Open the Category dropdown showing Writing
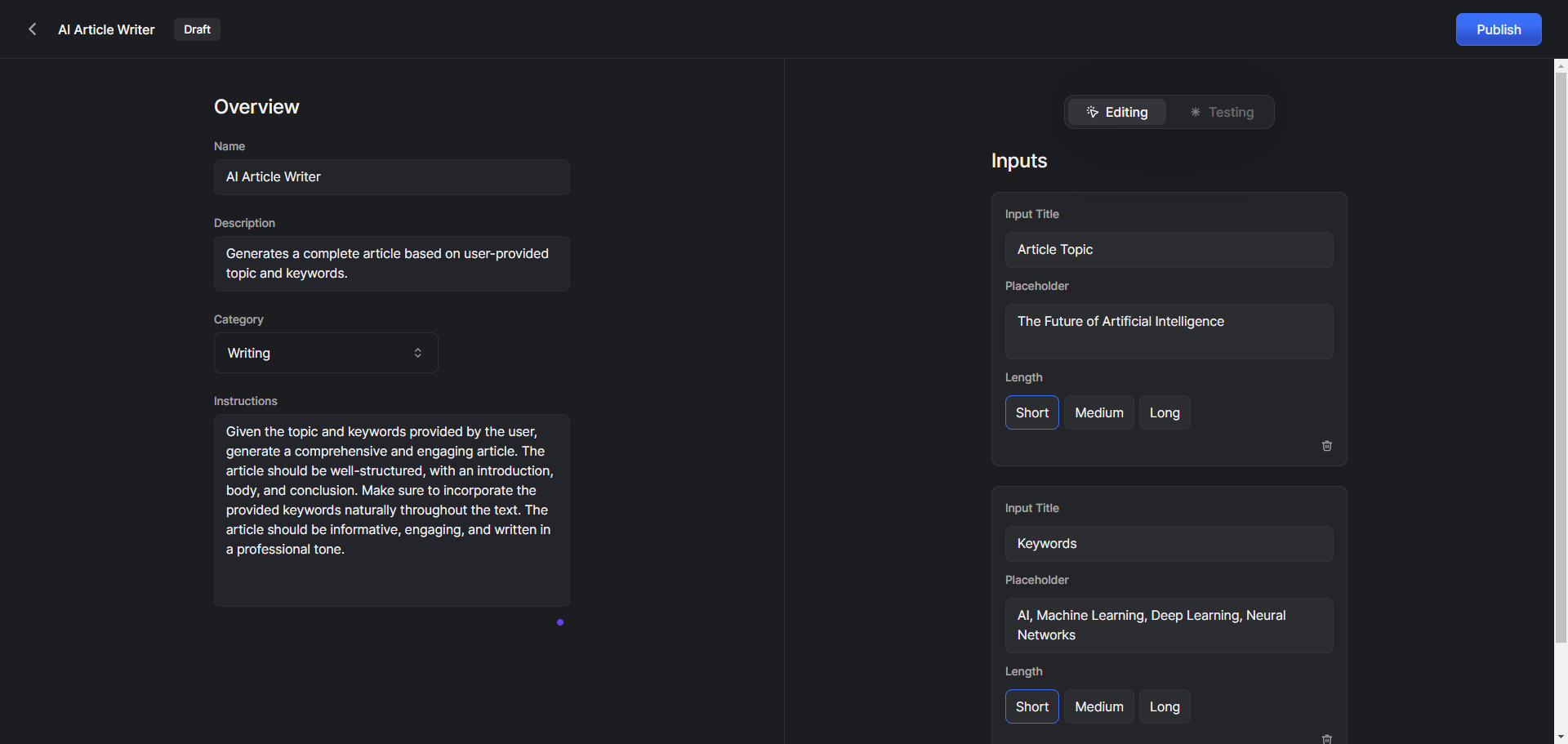This screenshot has height=744, width=1568. tap(326, 354)
